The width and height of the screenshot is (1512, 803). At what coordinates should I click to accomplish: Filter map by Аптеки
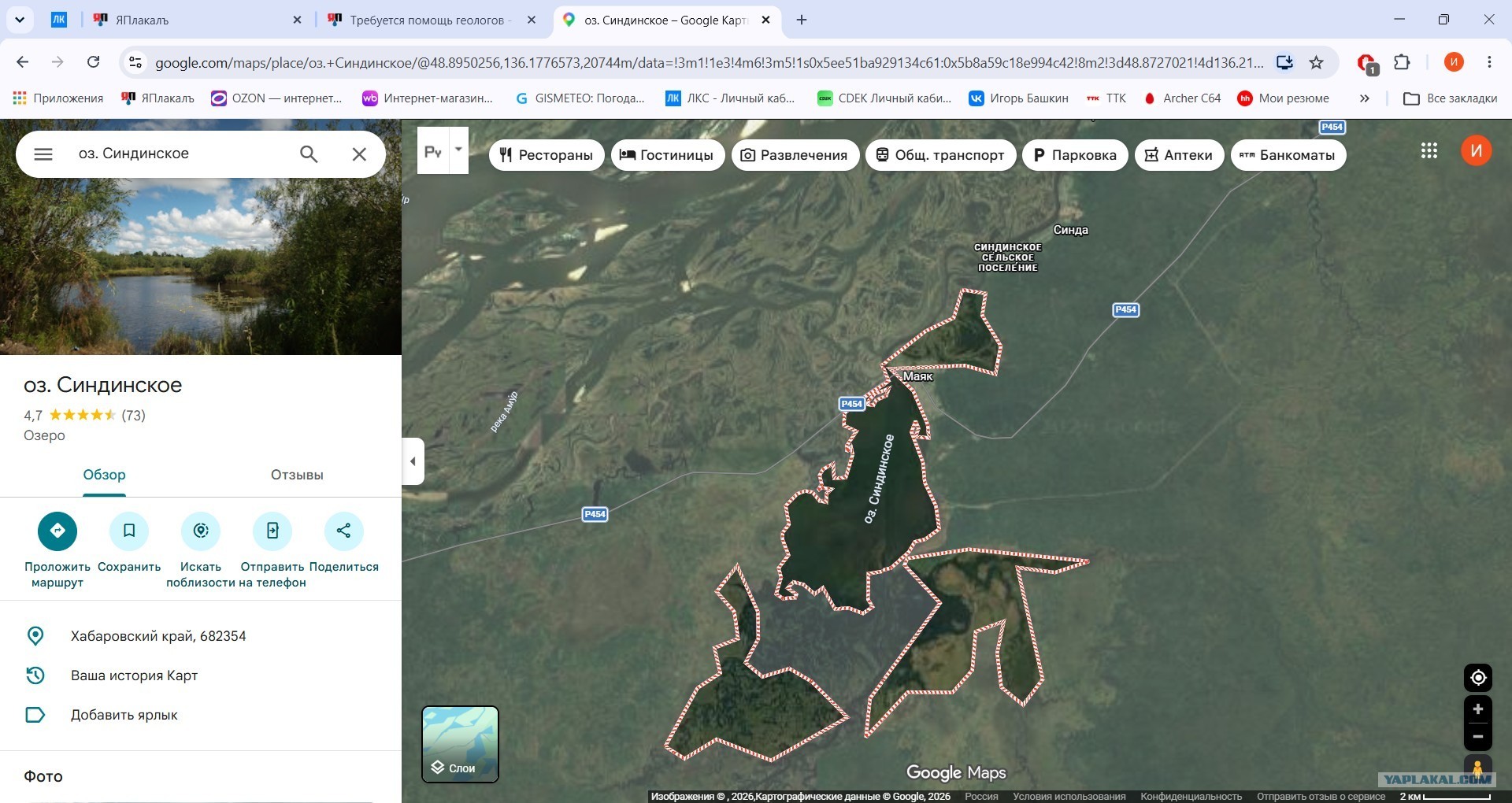click(1179, 155)
